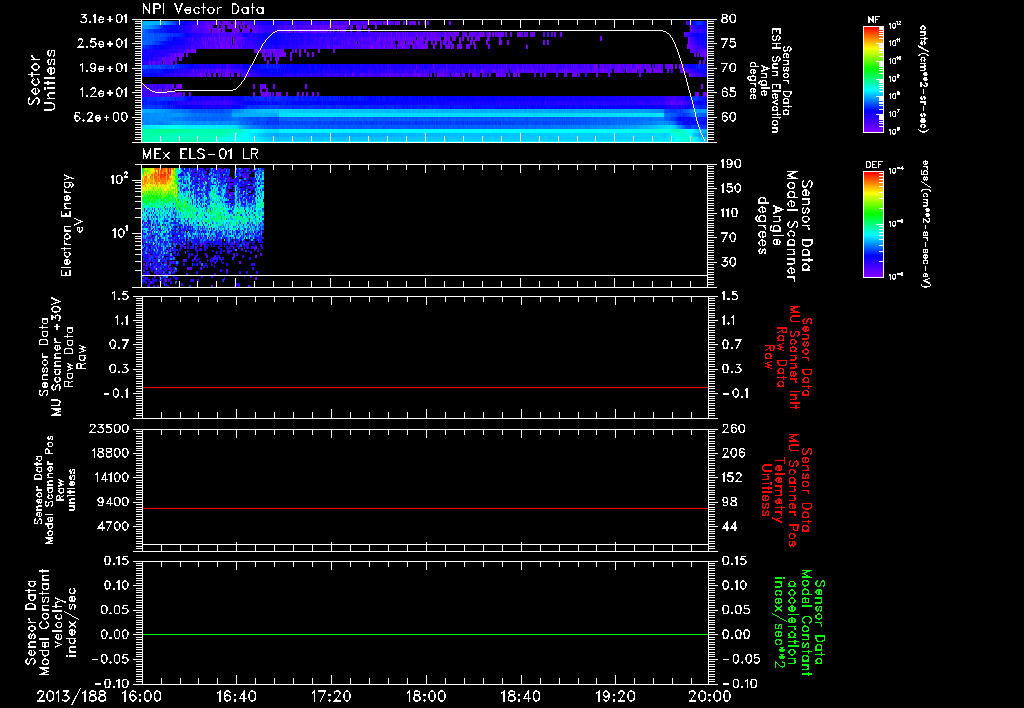Viewport: 1024px width, 708px height.
Task: Click the 2013/188 date label
Action: point(71,696)
